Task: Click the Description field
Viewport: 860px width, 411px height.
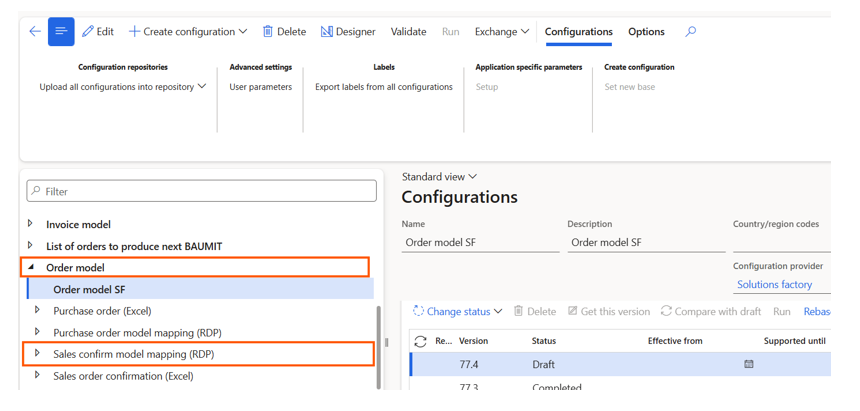Action: click(x=646, y=242)
